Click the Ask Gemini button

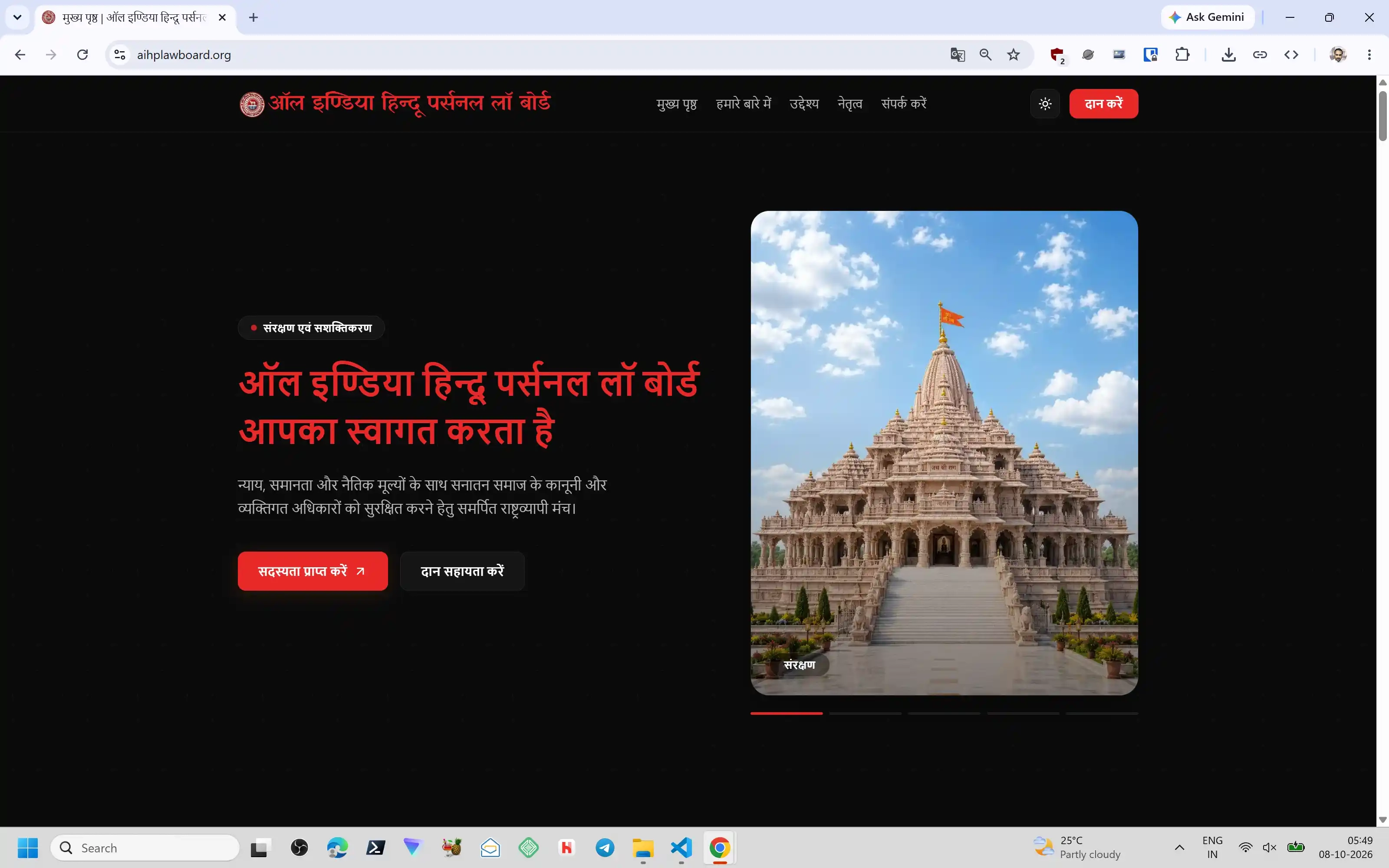[1207, 17]
